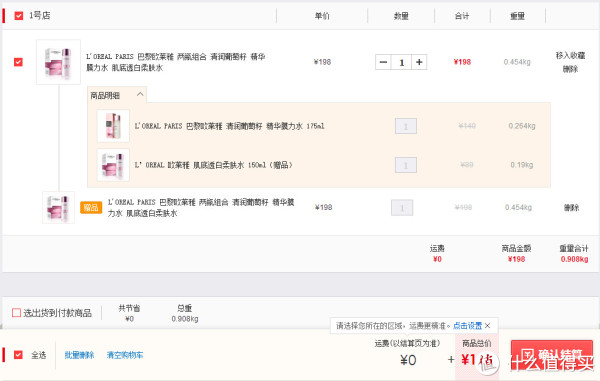The image size is (600, 381).
Task: Click the orange 赠品 tag
Action: [91, 207]
